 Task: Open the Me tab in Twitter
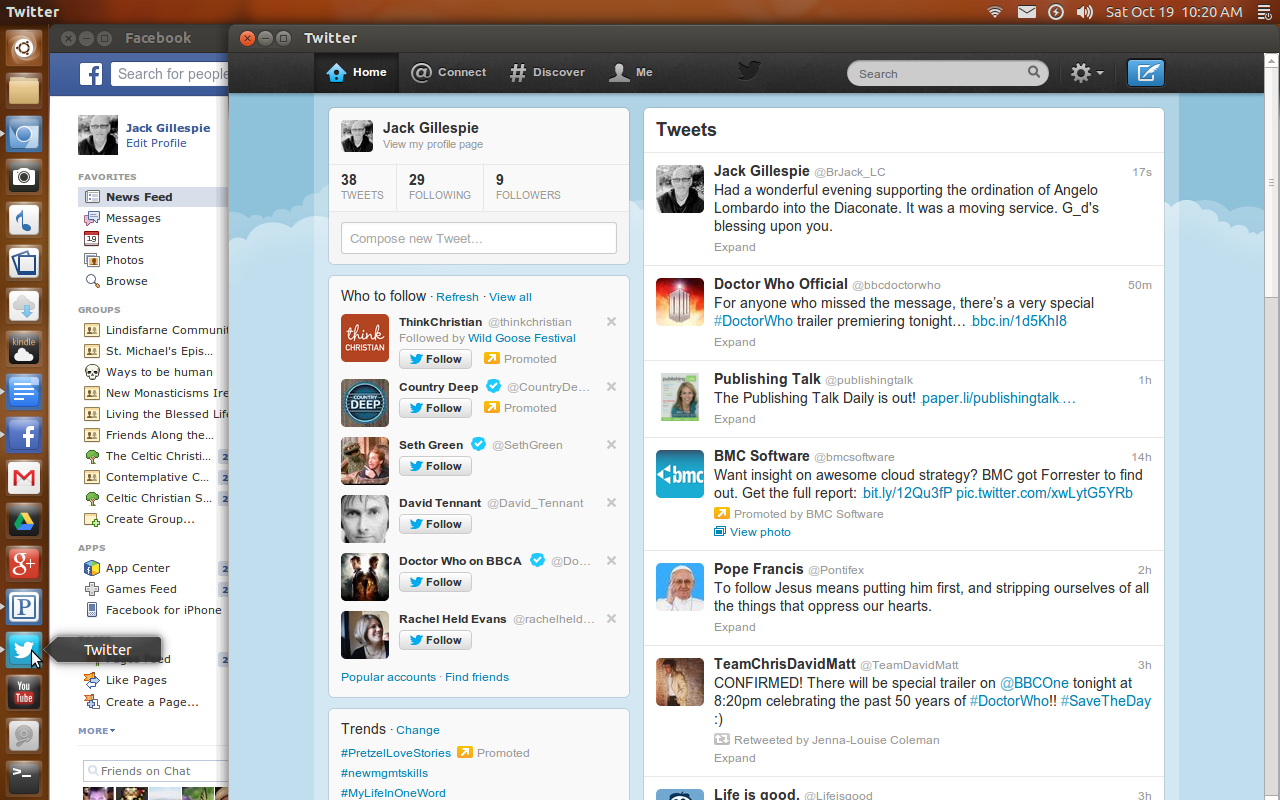tap(632, 72)
